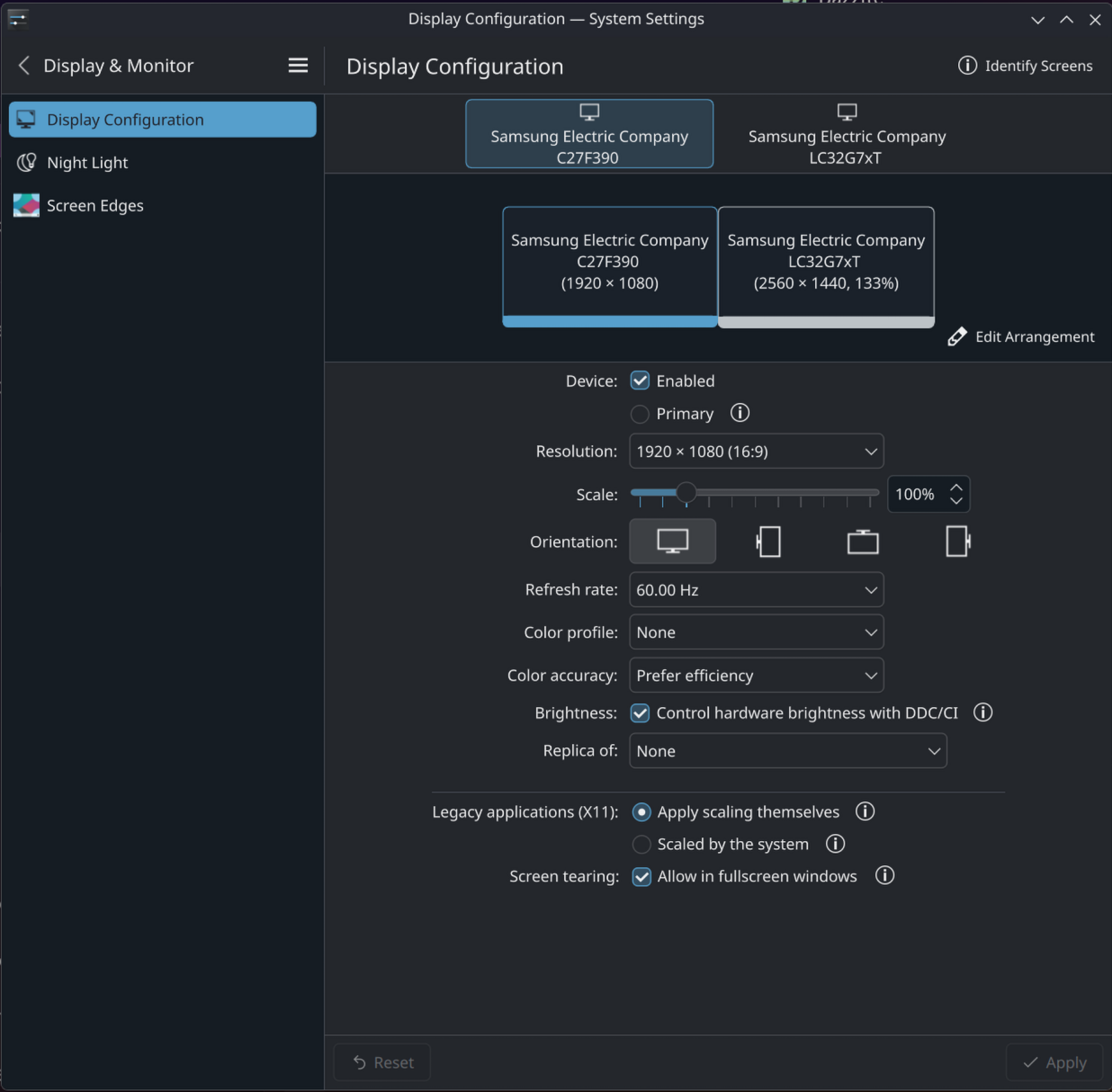Switch to the Samsung C27F390 display tab
Image resolution: width=1112 pixels, height=1092 pixels.
589,134
